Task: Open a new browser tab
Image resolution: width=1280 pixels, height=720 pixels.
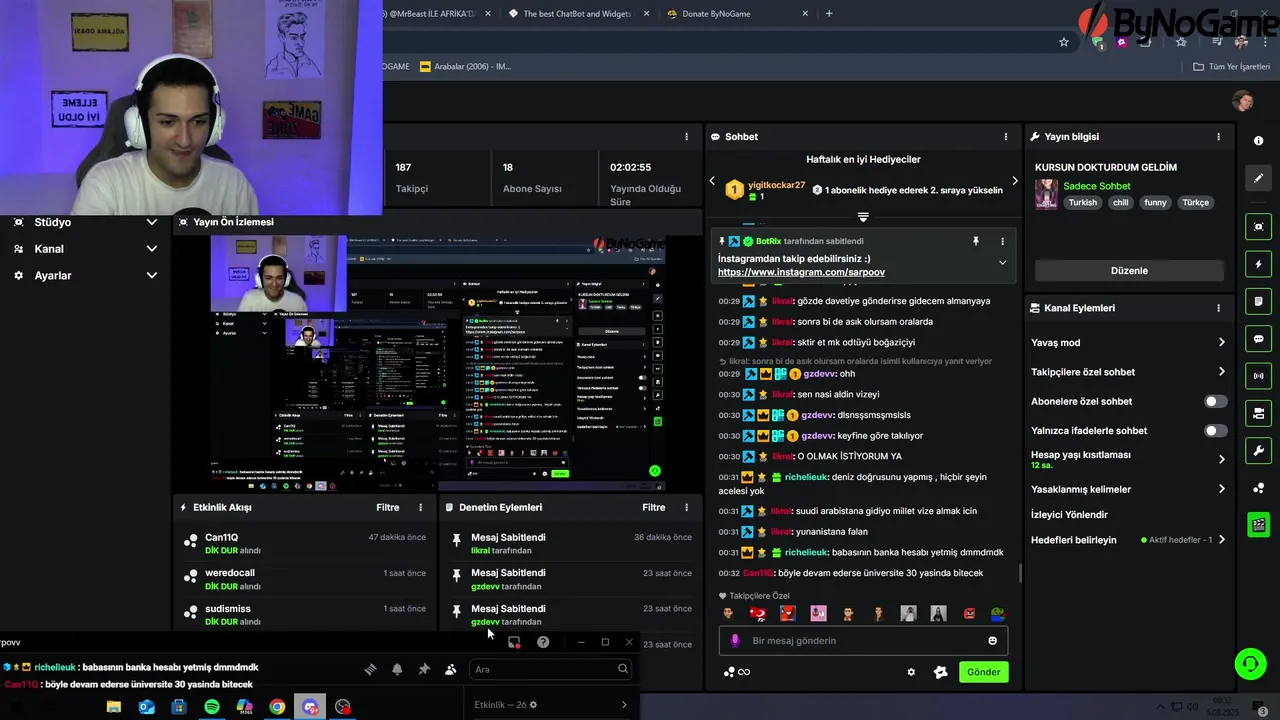Action: tap(829, 14)
